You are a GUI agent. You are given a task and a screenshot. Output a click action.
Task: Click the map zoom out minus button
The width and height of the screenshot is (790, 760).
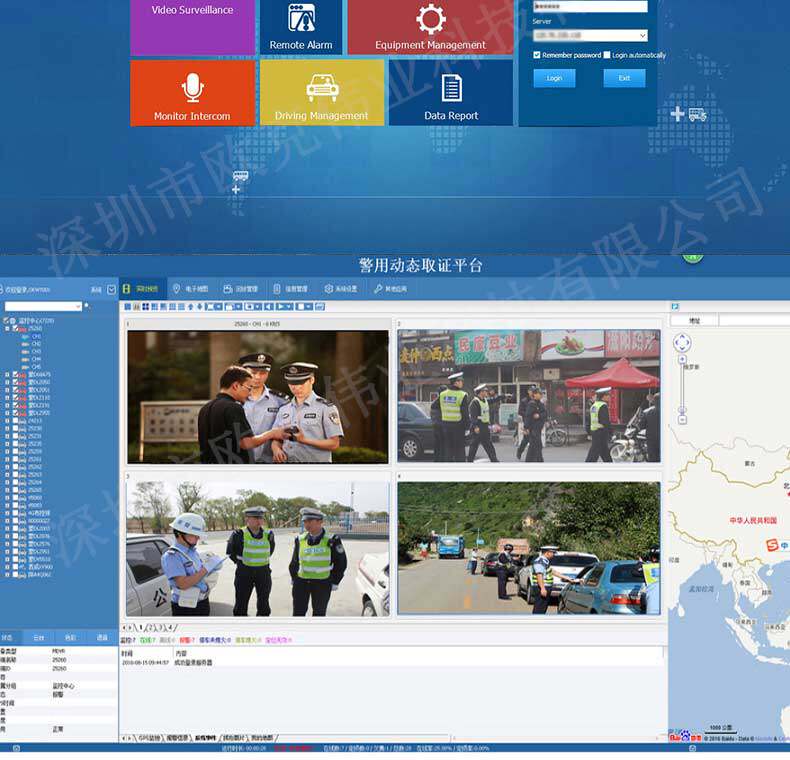[x=682, y=419]
